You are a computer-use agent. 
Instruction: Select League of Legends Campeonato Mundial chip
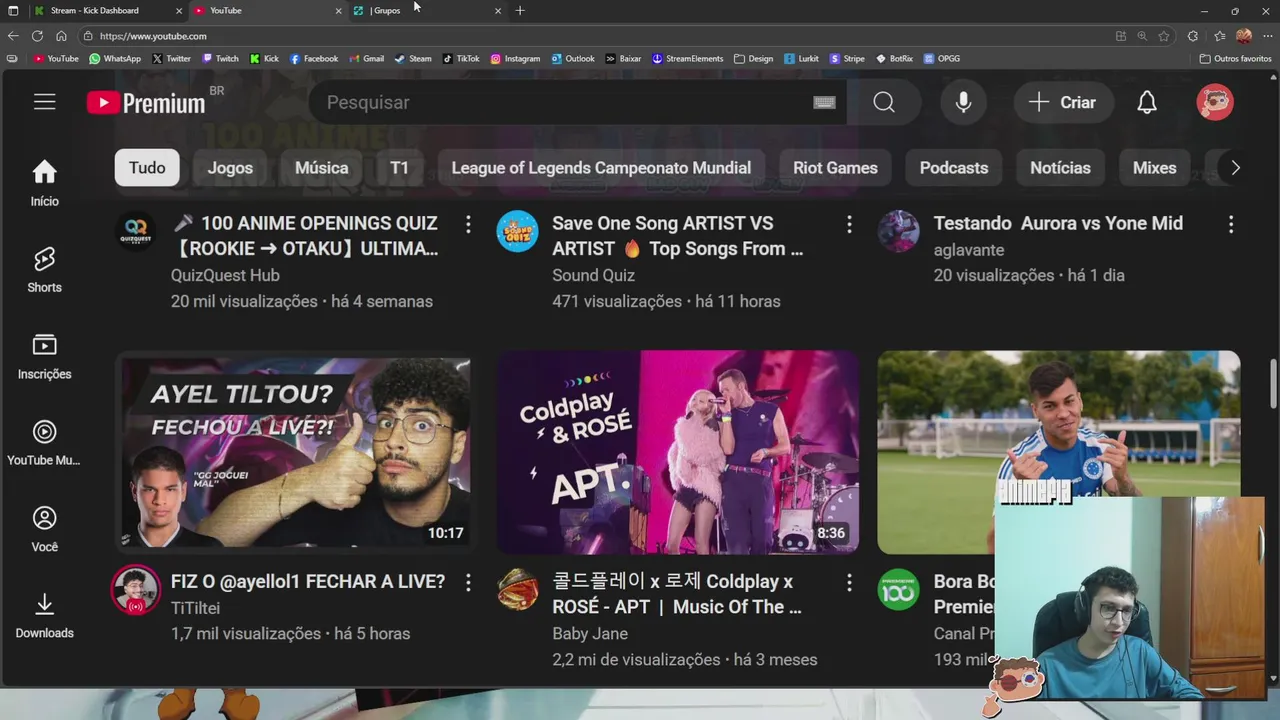601,168
